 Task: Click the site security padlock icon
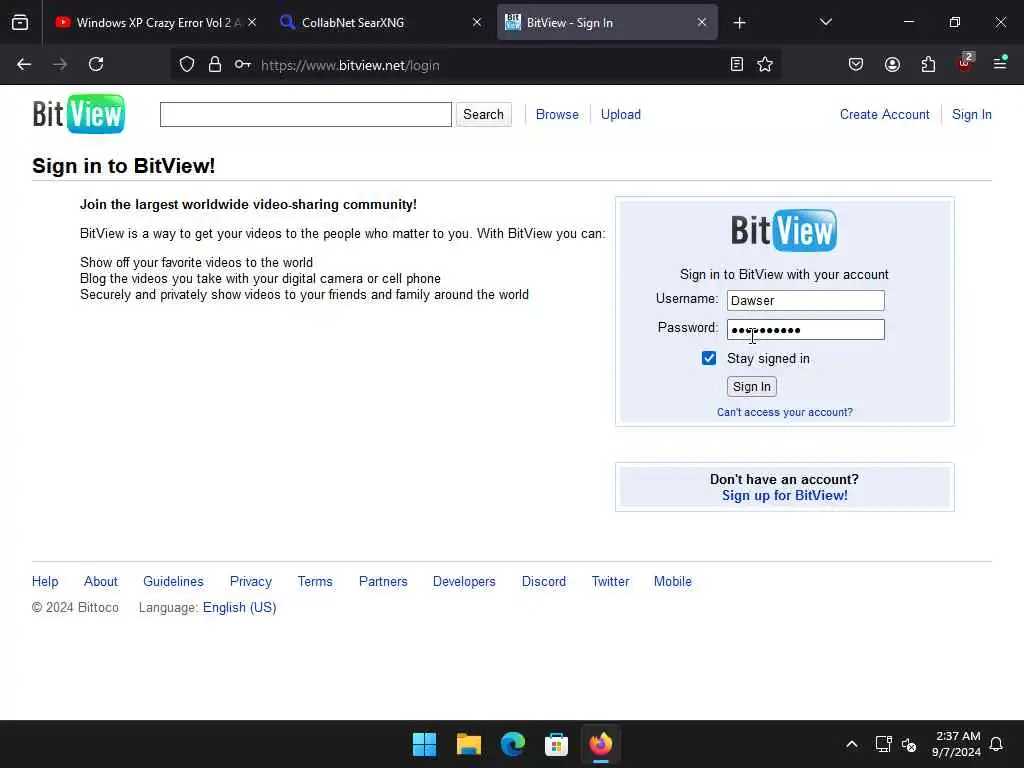(215, 65)
